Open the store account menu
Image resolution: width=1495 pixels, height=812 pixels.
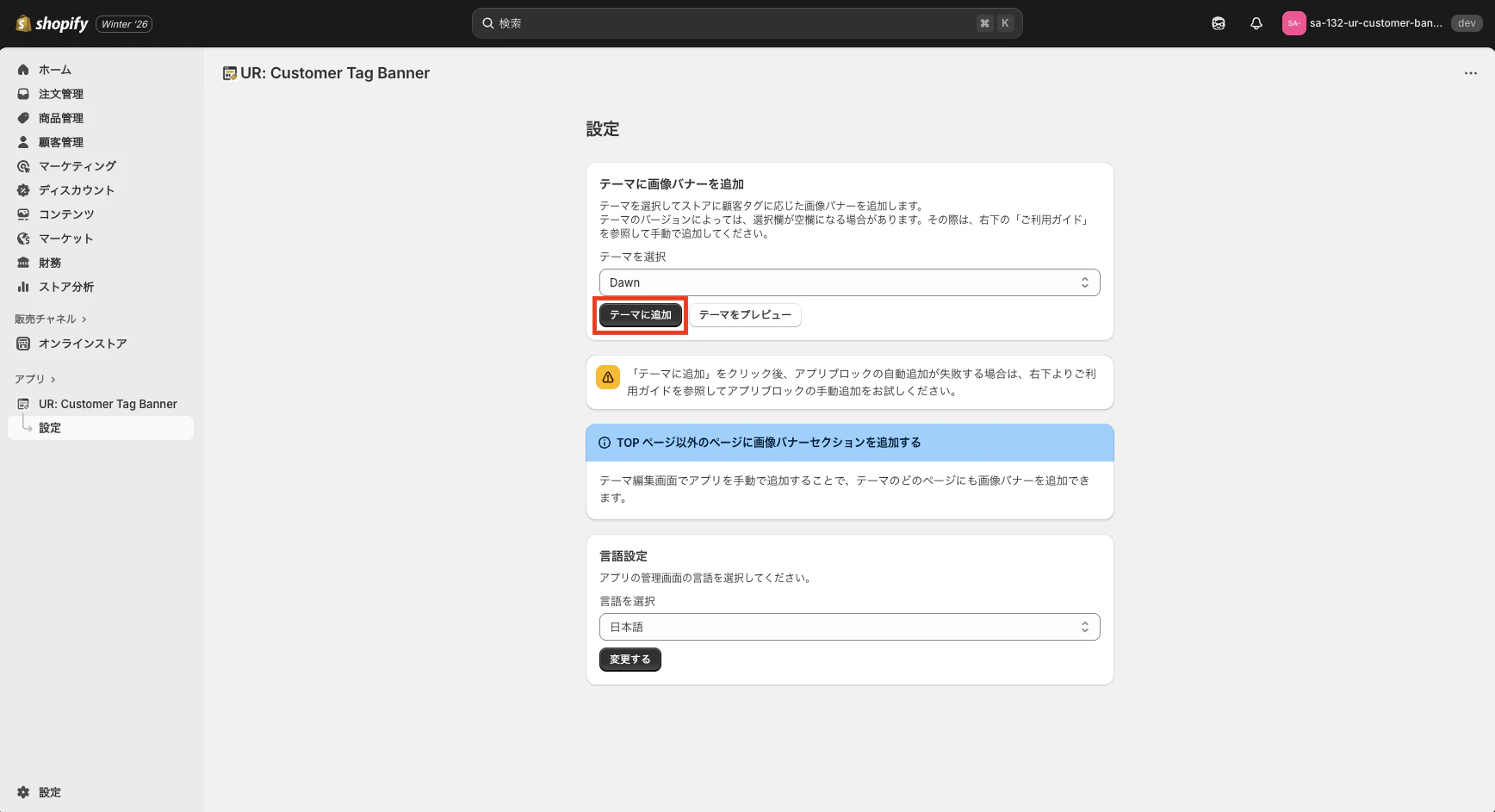tap(1380, 23)
